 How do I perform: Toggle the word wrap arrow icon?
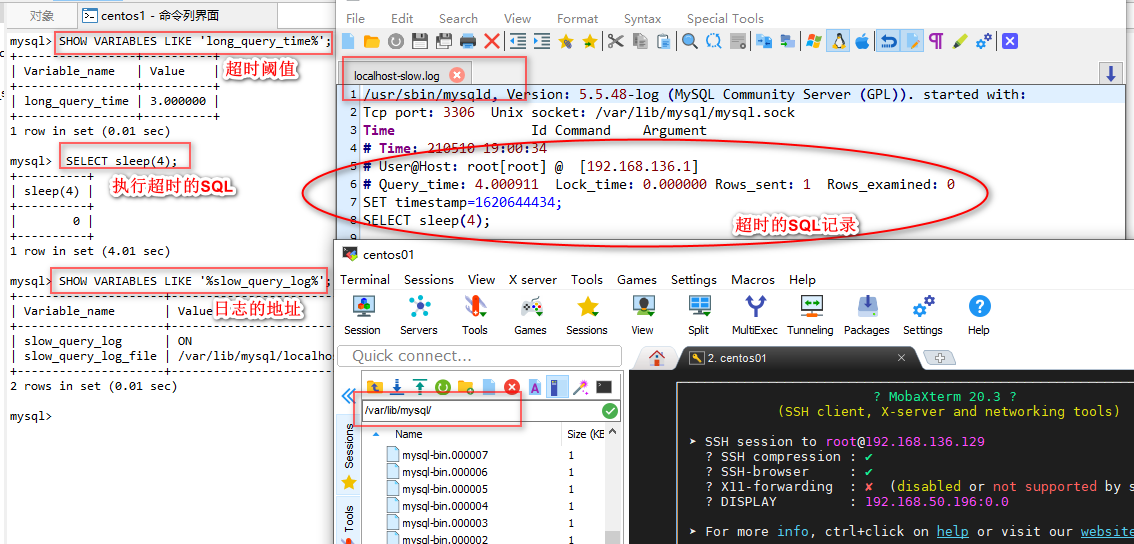(x=889, y=41)
